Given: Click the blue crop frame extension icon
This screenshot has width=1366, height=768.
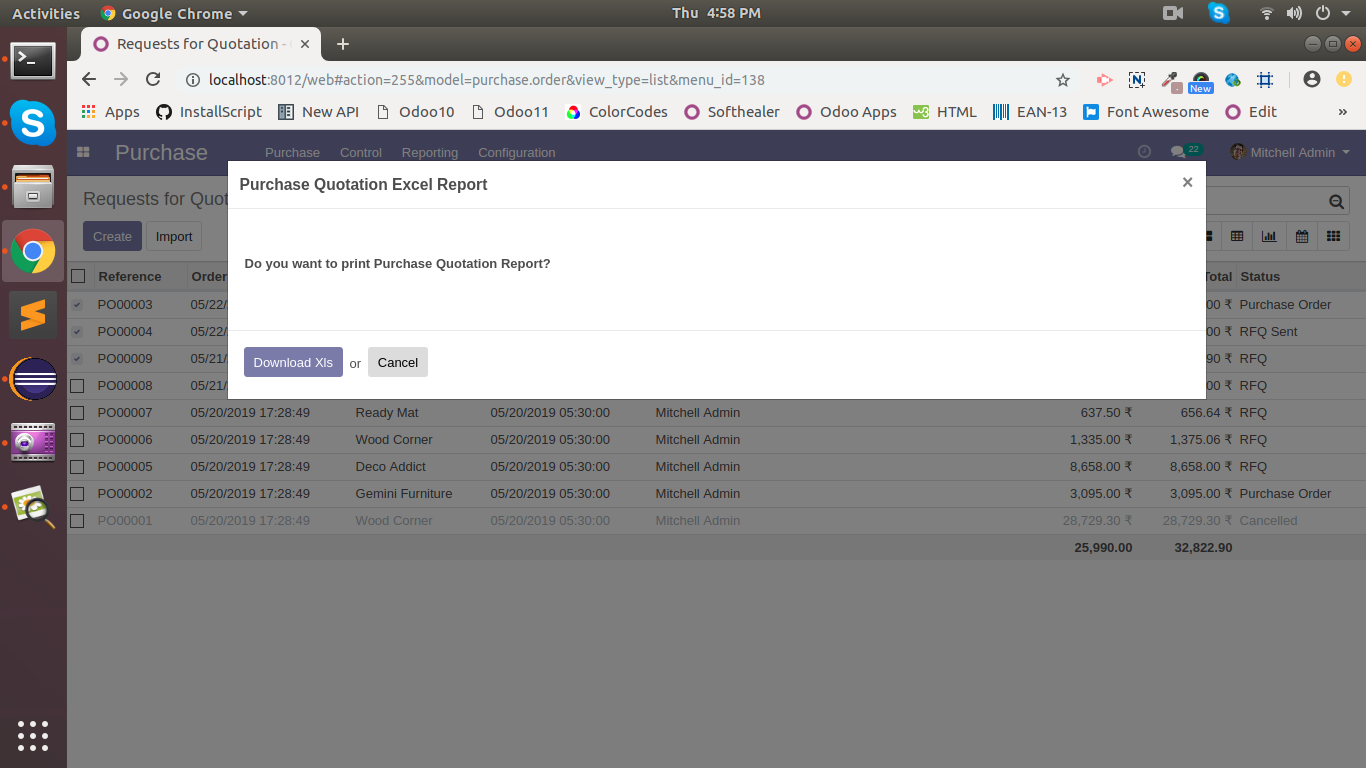Looking at the screenshot, I should [1265, 80].
